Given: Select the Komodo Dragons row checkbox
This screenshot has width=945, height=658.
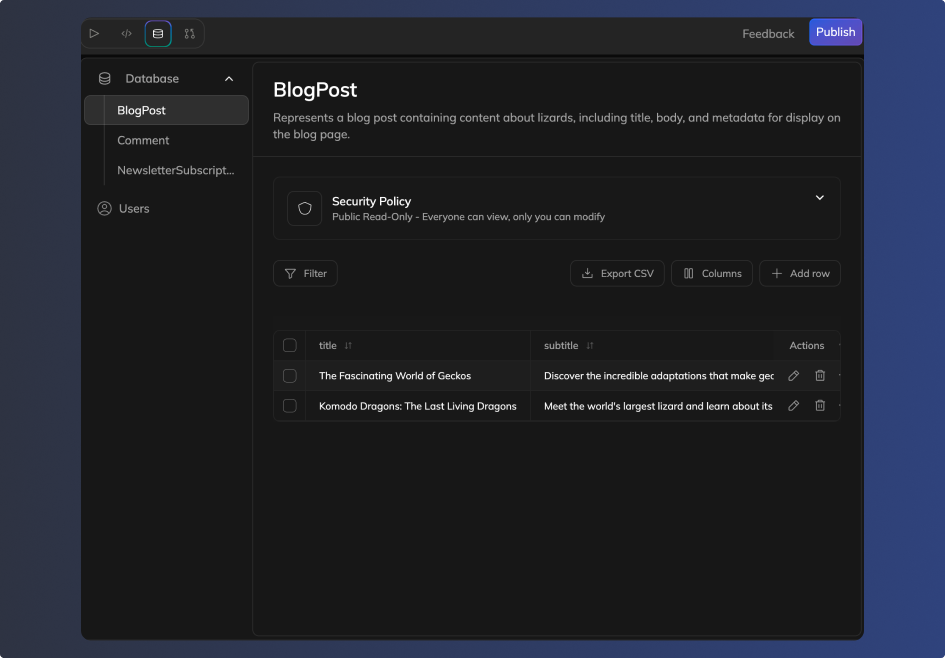Looking at the screenshot, I should 290,406.
